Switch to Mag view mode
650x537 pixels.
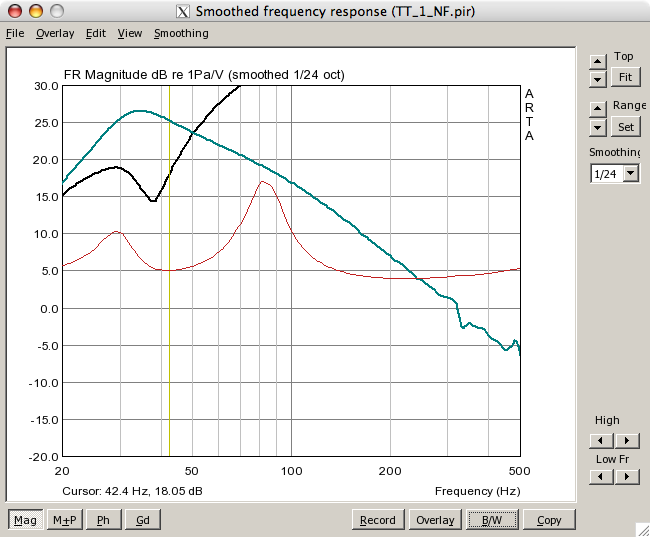tap(26, 520)
